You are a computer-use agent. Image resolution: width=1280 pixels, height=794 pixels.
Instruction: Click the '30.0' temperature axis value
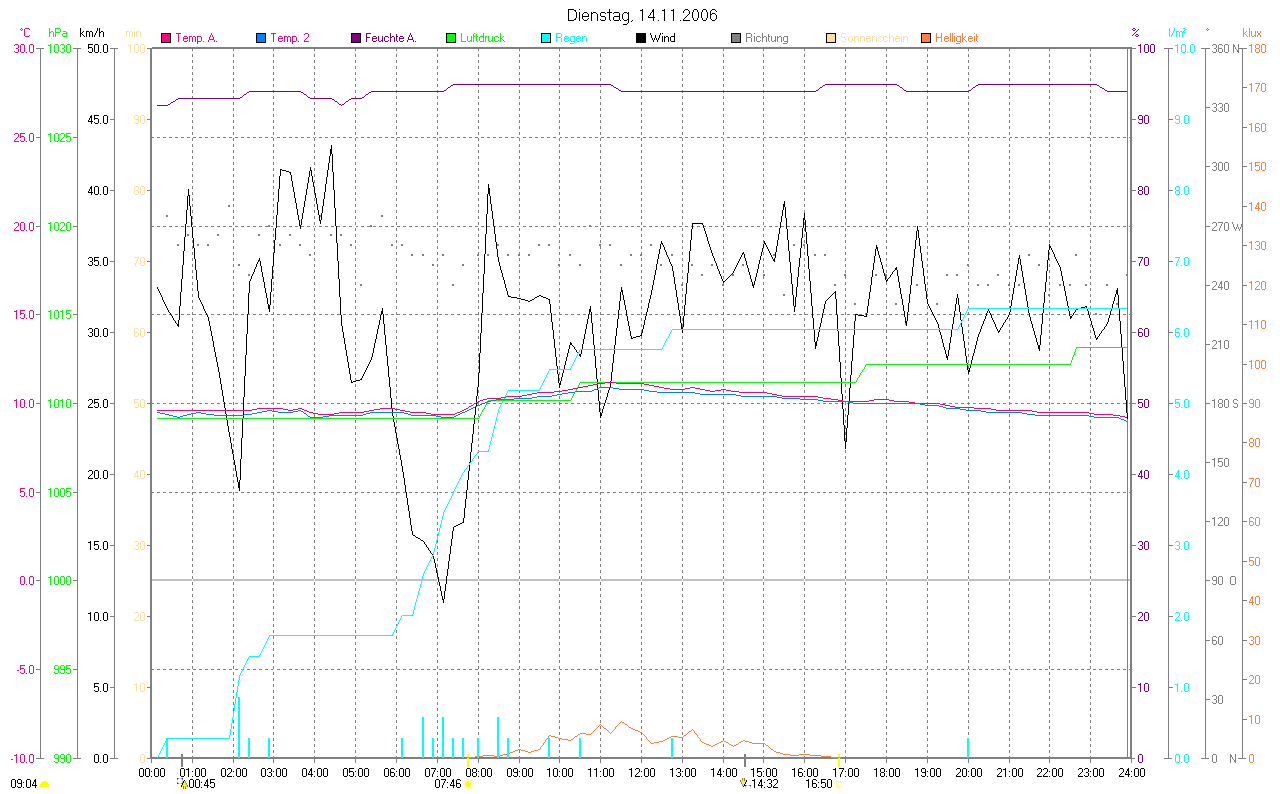[23, 48]
